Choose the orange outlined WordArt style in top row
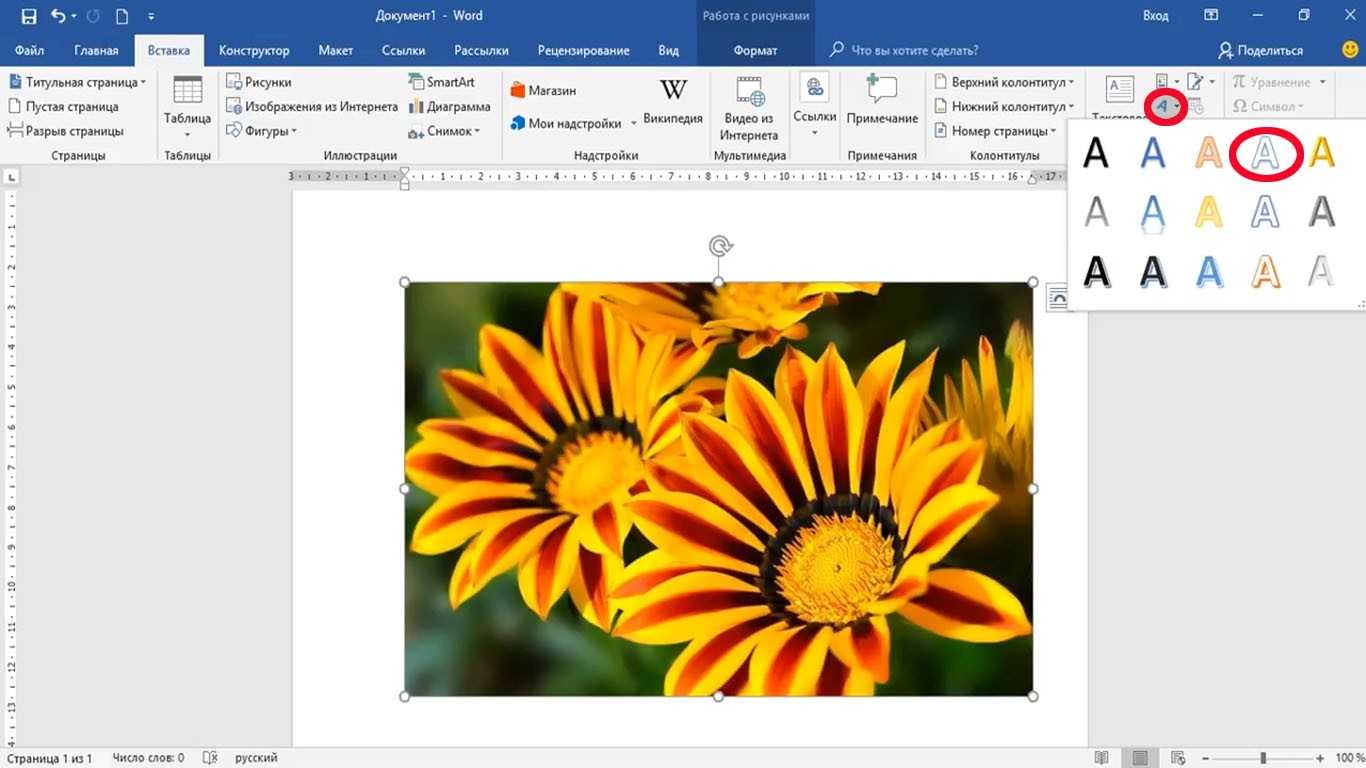 click(1209, 153)
